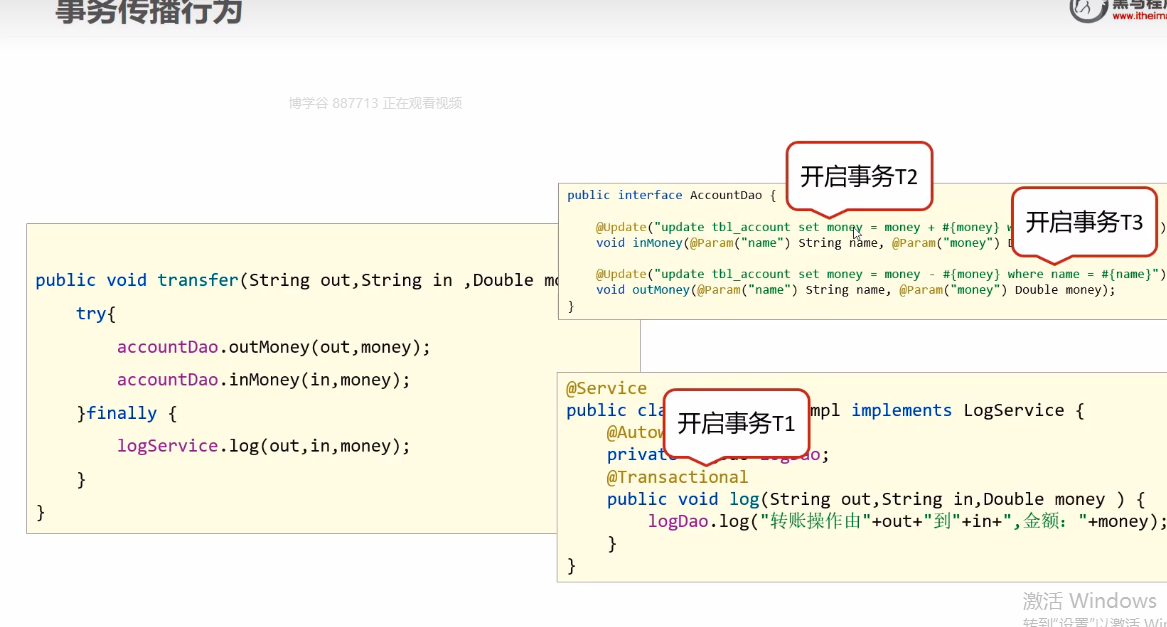Click the try{ line in transfer
Image resolution: width=1167 pixels, height=627 pixels.
coord(95,314)
